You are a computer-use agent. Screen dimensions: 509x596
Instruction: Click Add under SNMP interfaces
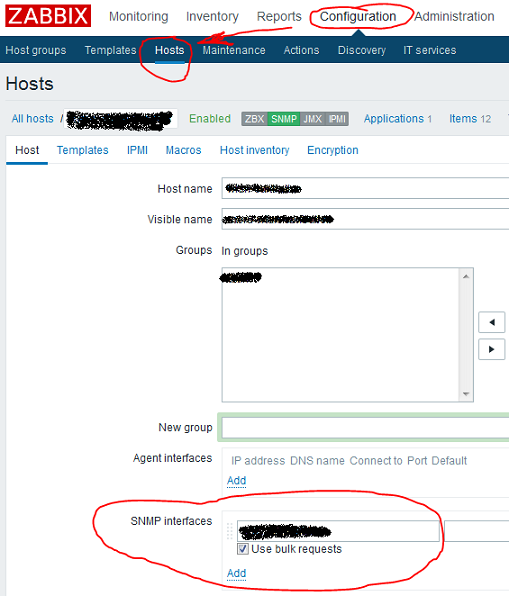click(x=236, y=573)
